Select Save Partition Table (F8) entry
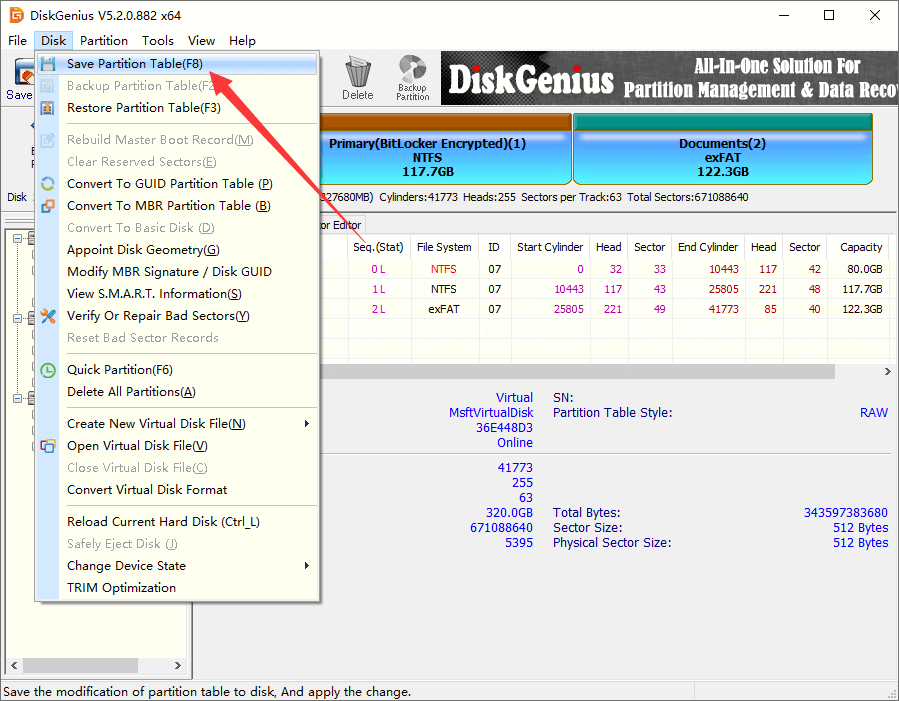 point(135,63)
